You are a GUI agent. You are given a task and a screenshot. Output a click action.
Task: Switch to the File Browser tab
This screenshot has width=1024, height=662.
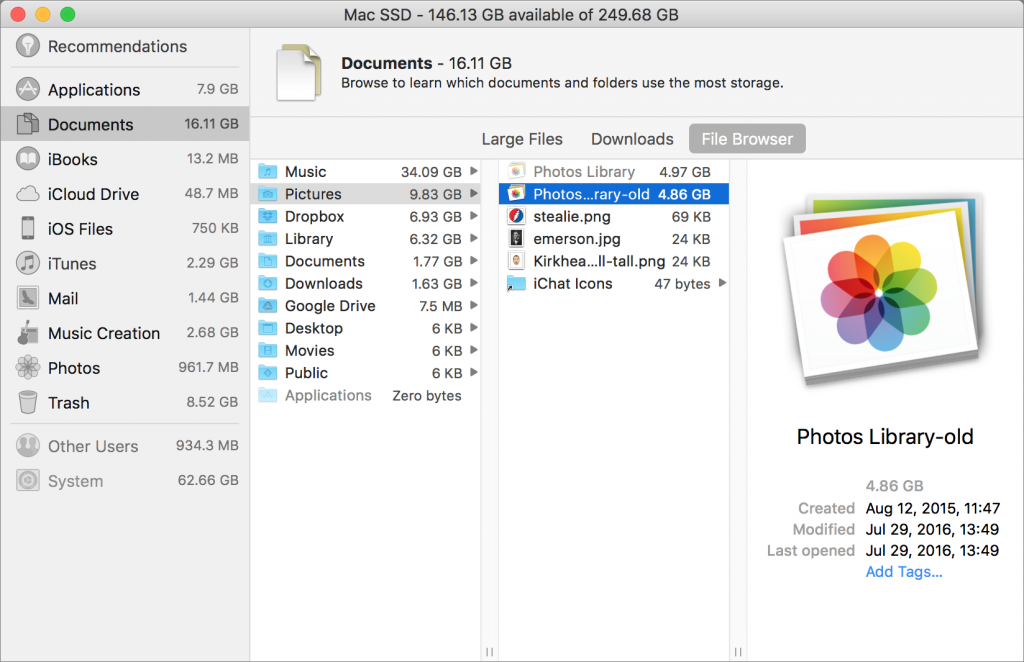point(747,139)
